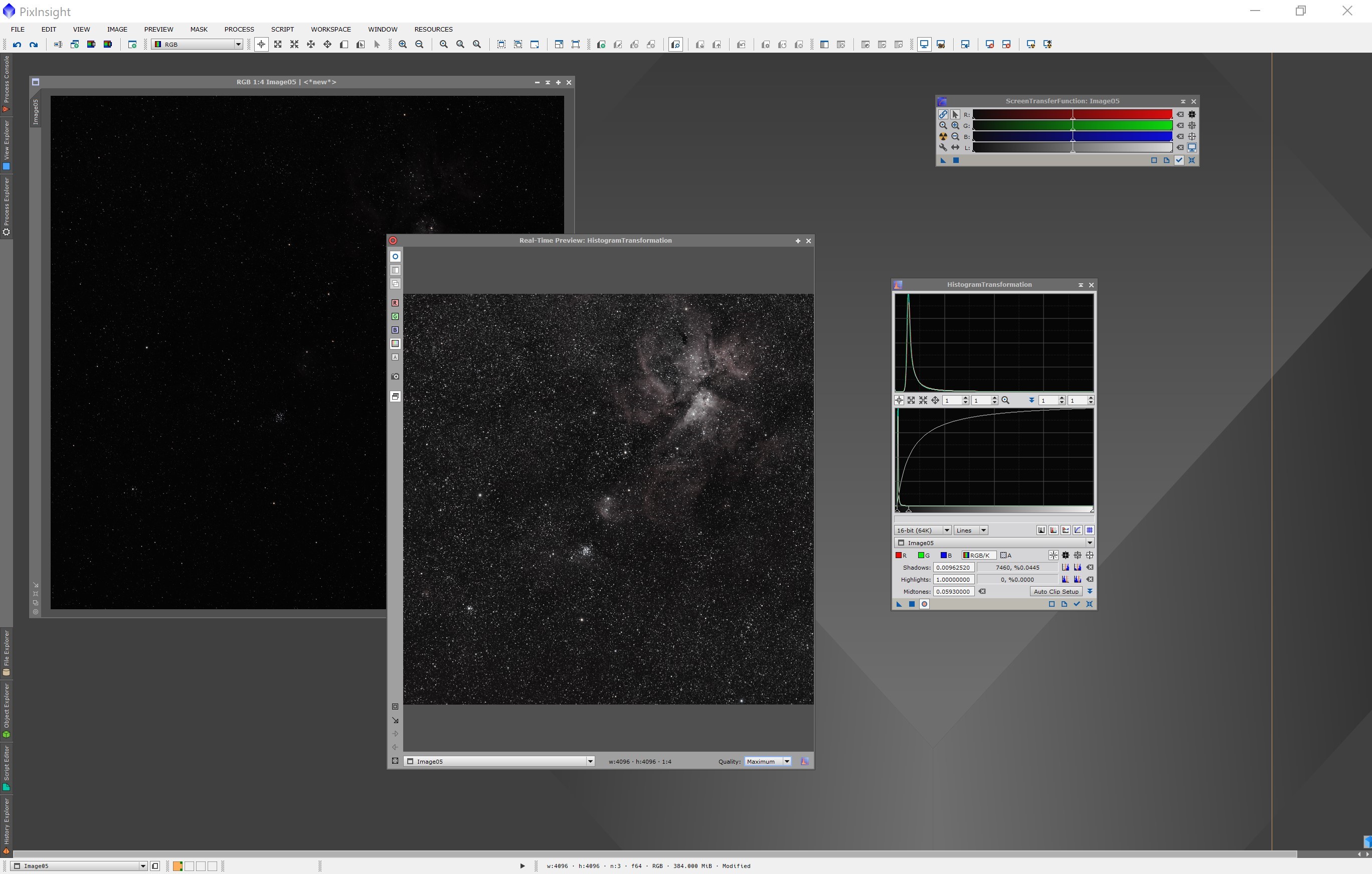The image size is (1372, 874).
Task: Open the HistogramTransformation Image05 view selector
Action: [x=994, y=543]
